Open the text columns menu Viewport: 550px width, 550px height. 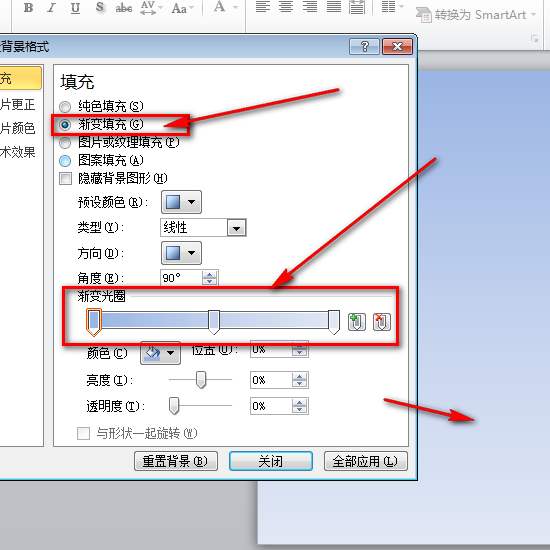(x=393, y=7)
